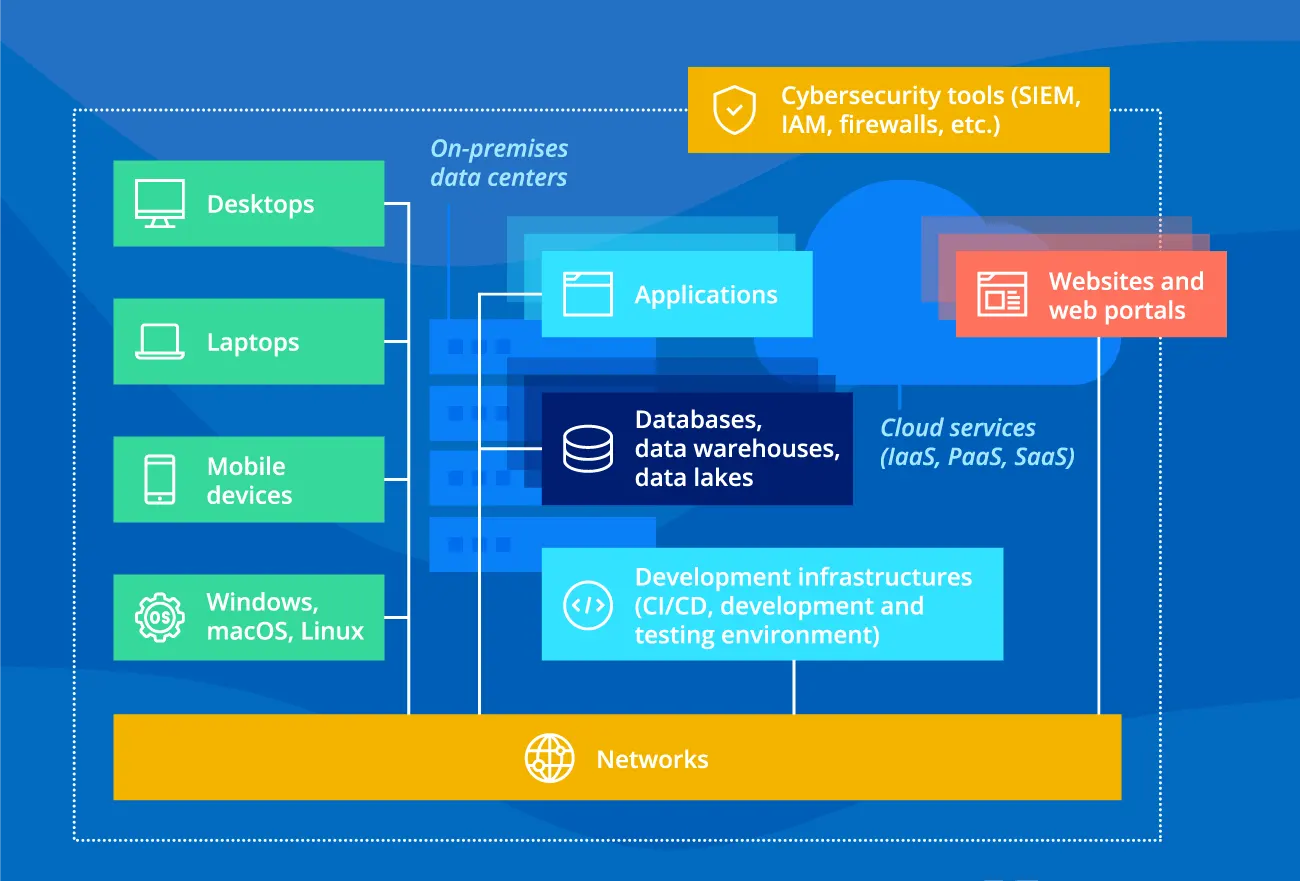Click the code brackets development icon

point(587,605)
